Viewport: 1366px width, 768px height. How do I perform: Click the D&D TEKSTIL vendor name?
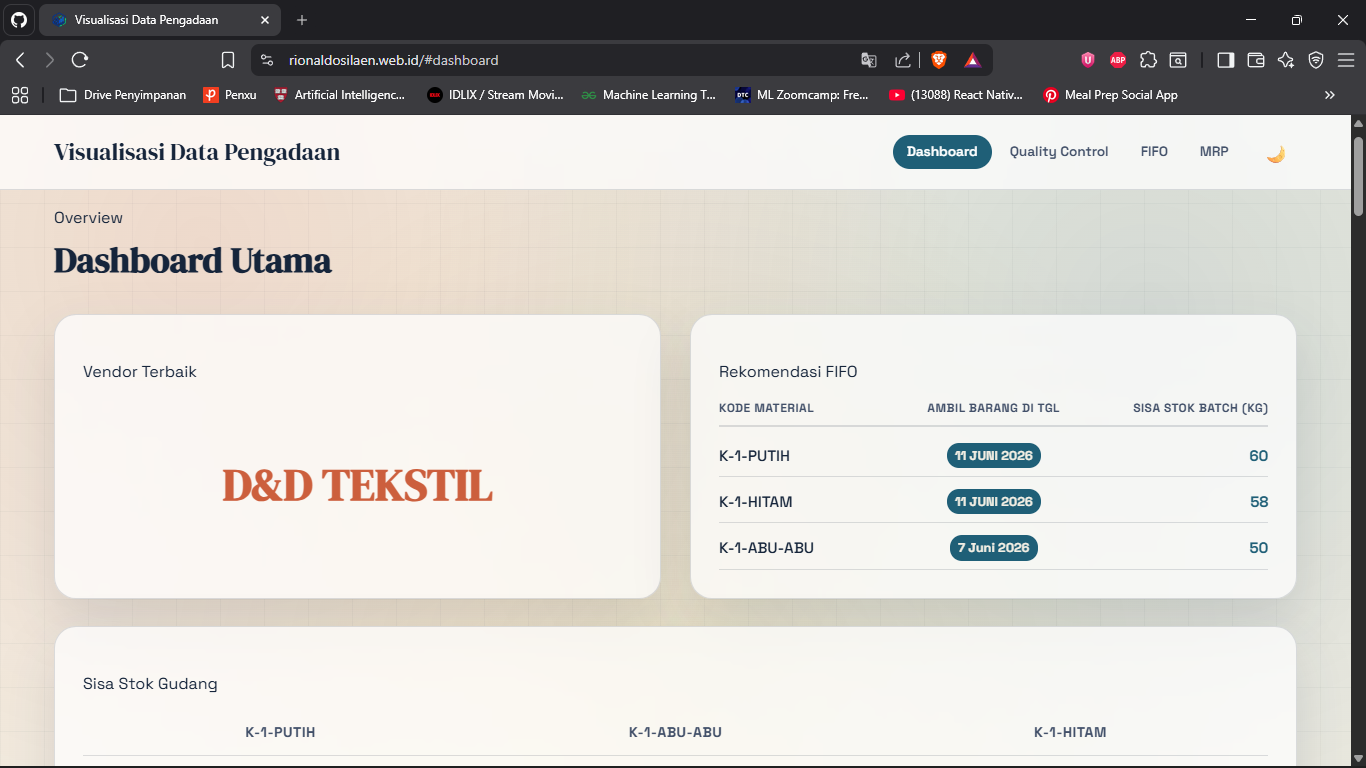357,486
